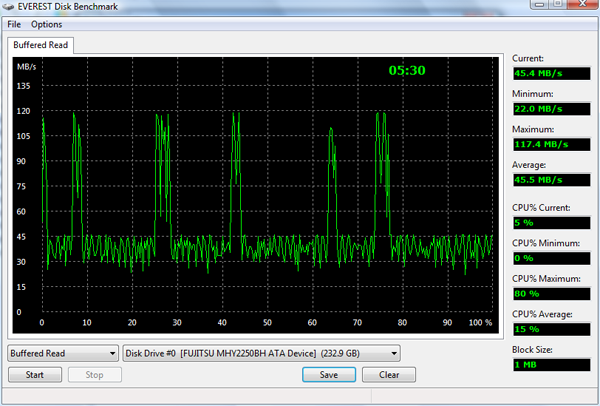Image resolution: width=600 pixels, height=406 pixels.
Task: Select the Current 45.4 MB/s value
Action: [551, 73]
